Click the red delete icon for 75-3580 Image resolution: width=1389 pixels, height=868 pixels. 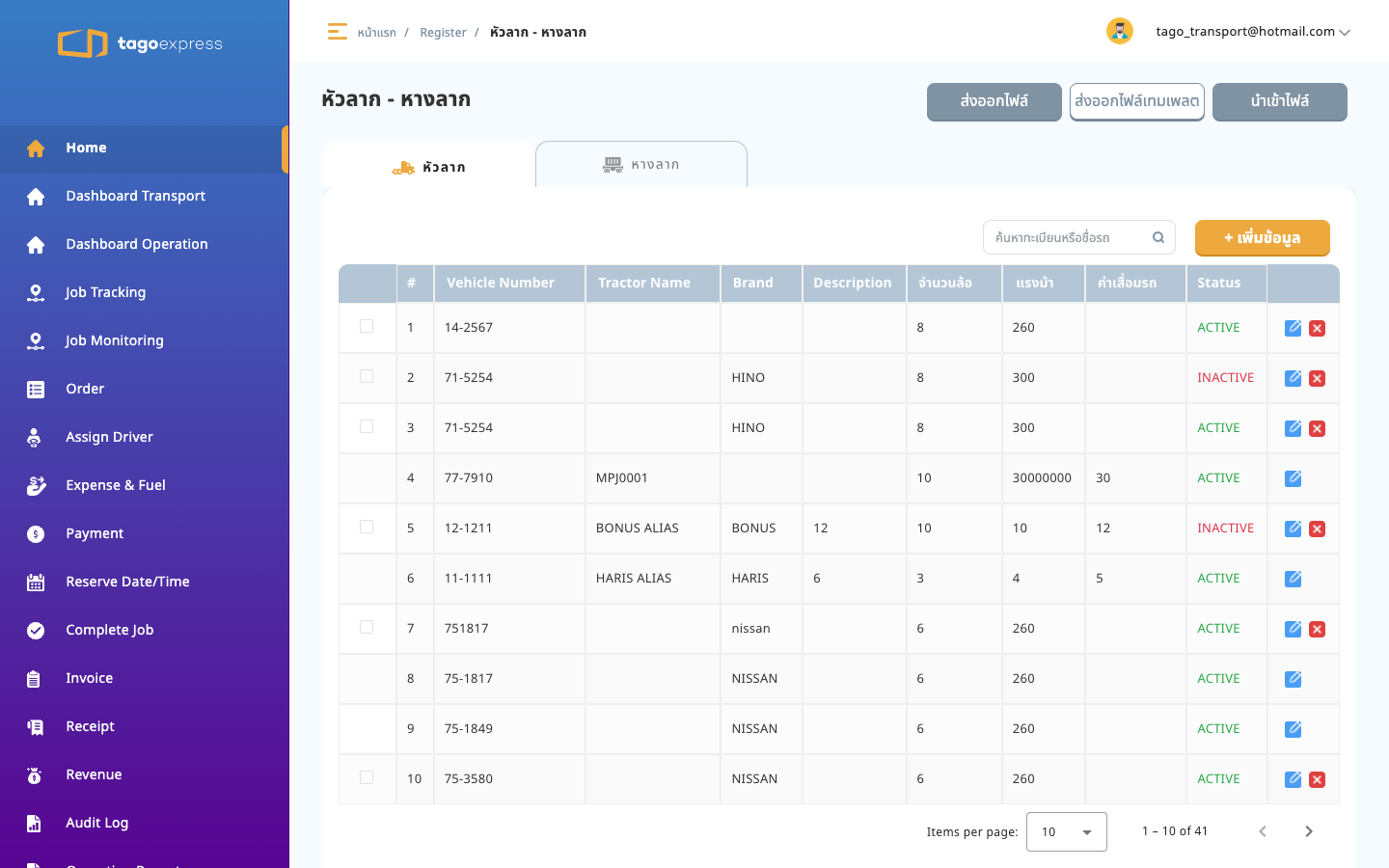pyautogui.click(x=1318, y=779)
